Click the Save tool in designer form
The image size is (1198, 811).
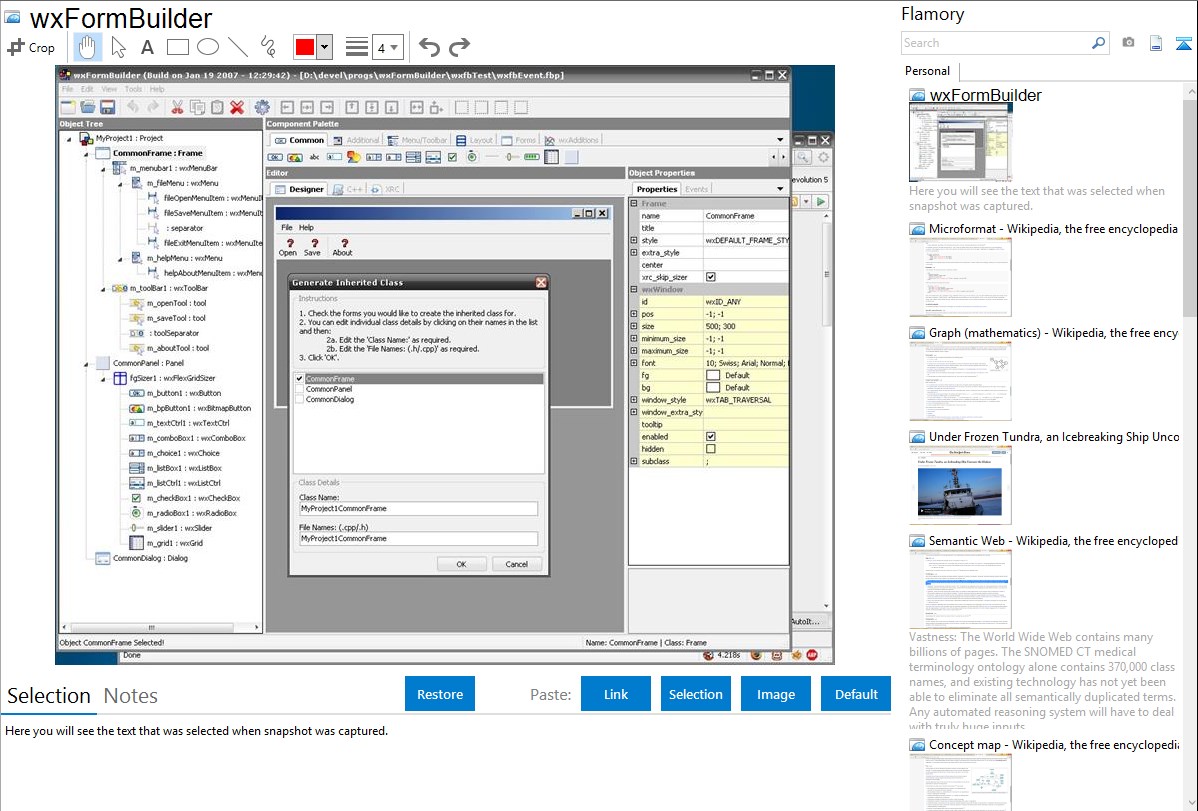coord(312,247)
